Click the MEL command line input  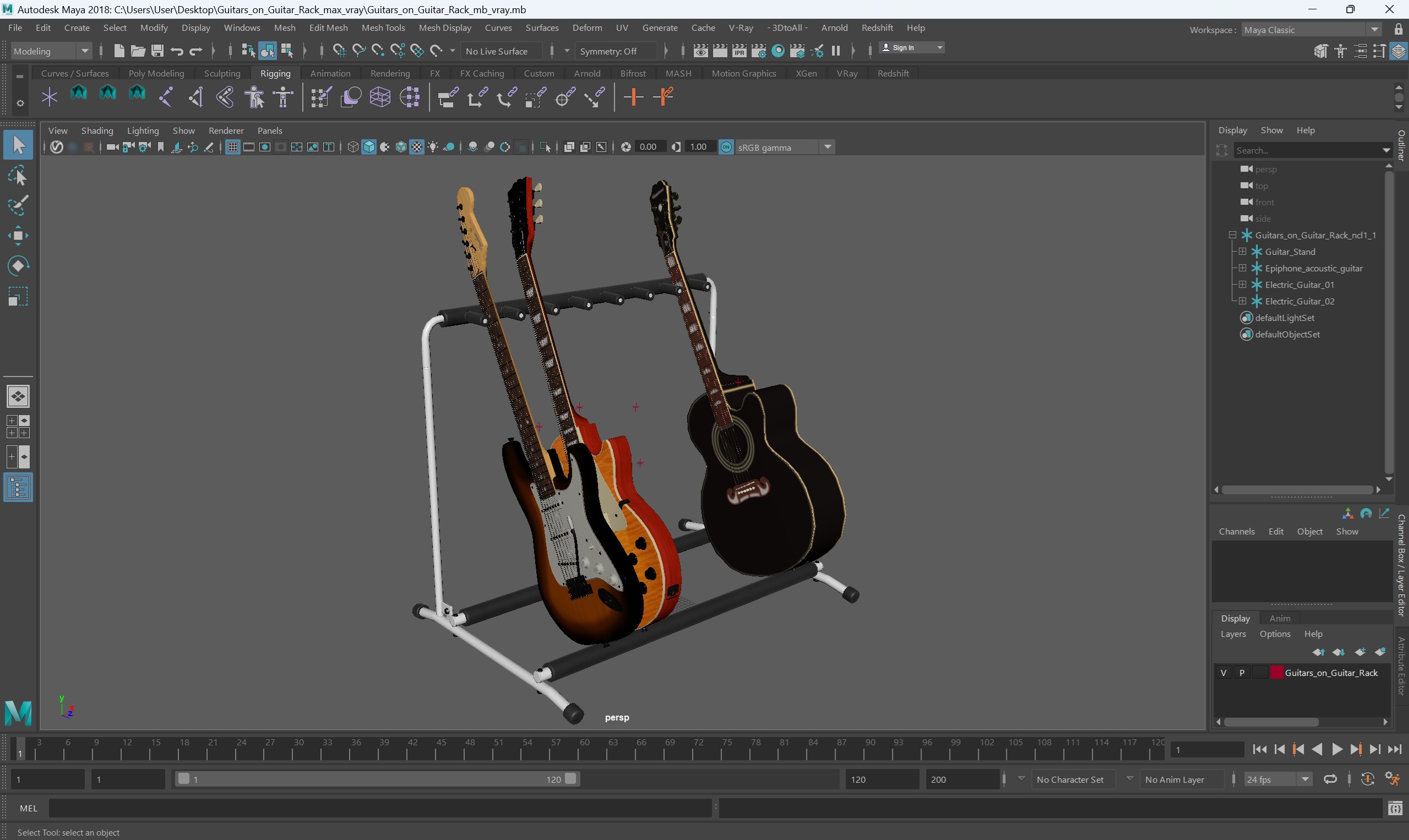pos(380,808)
